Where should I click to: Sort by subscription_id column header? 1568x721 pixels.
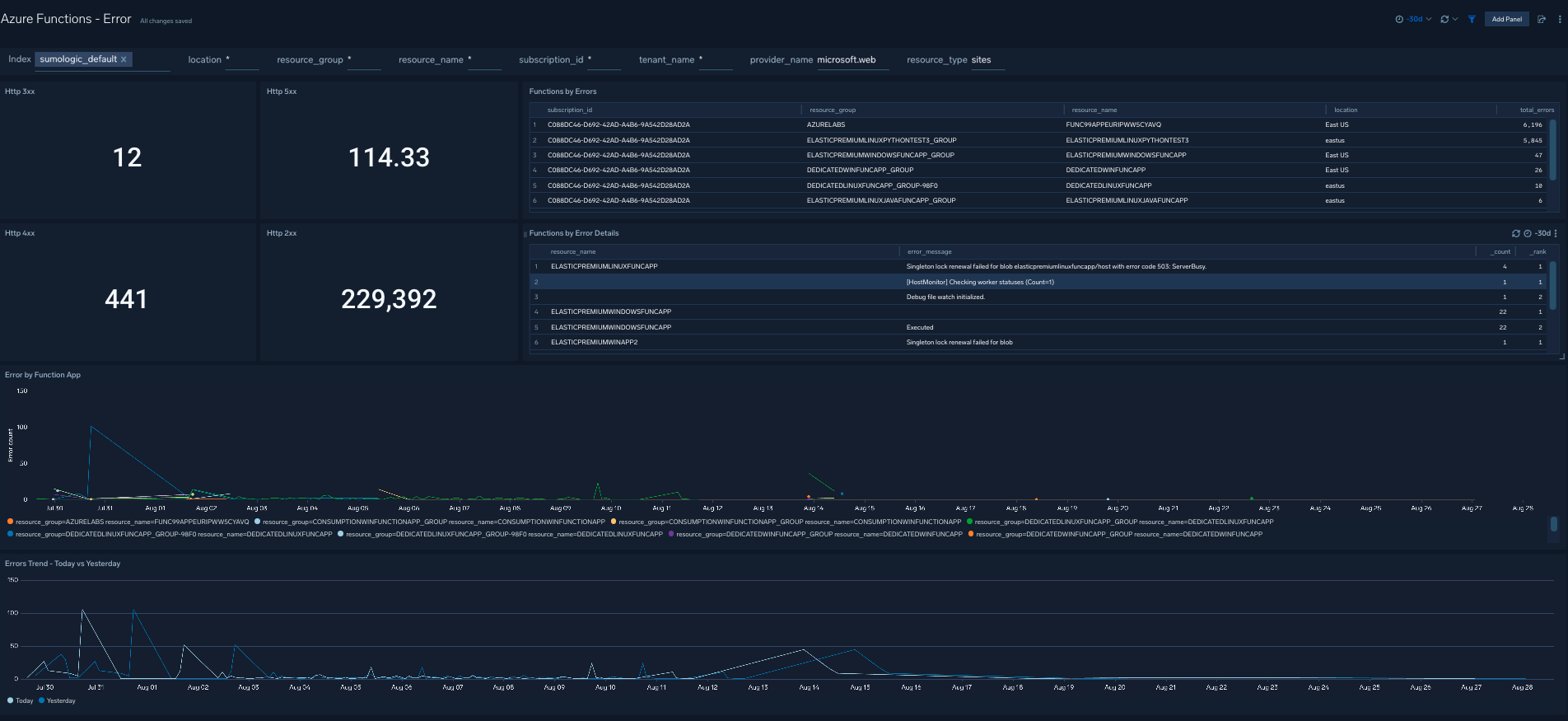tap(570, 110)
